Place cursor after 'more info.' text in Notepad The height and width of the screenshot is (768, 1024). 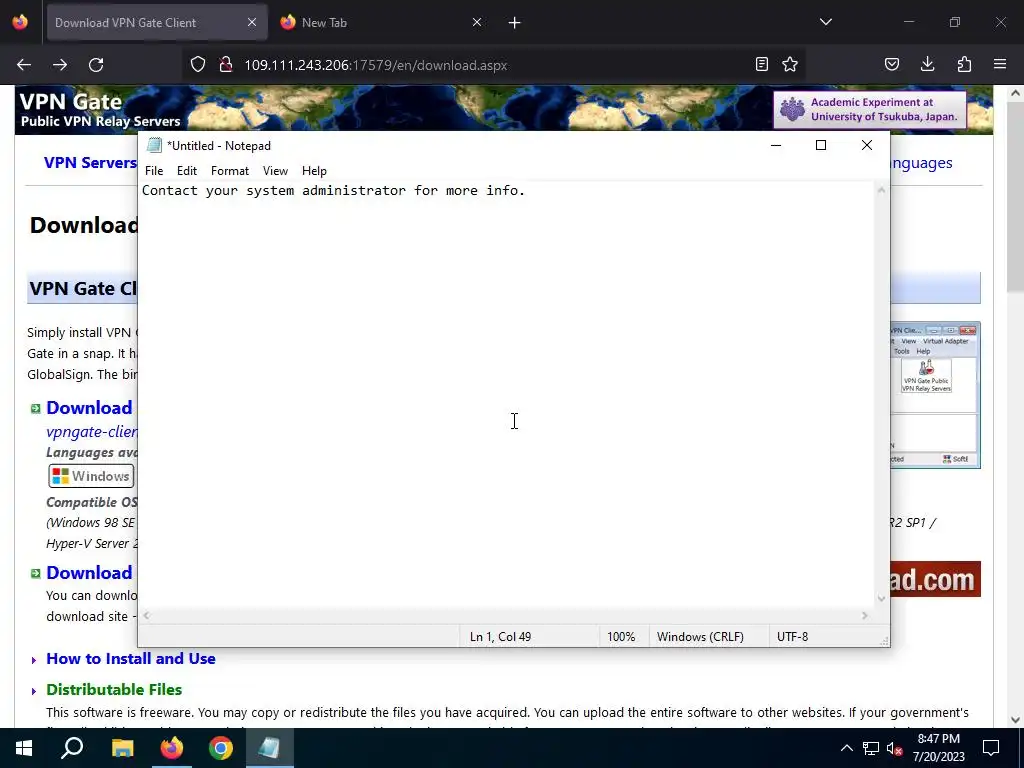[526, 191]
